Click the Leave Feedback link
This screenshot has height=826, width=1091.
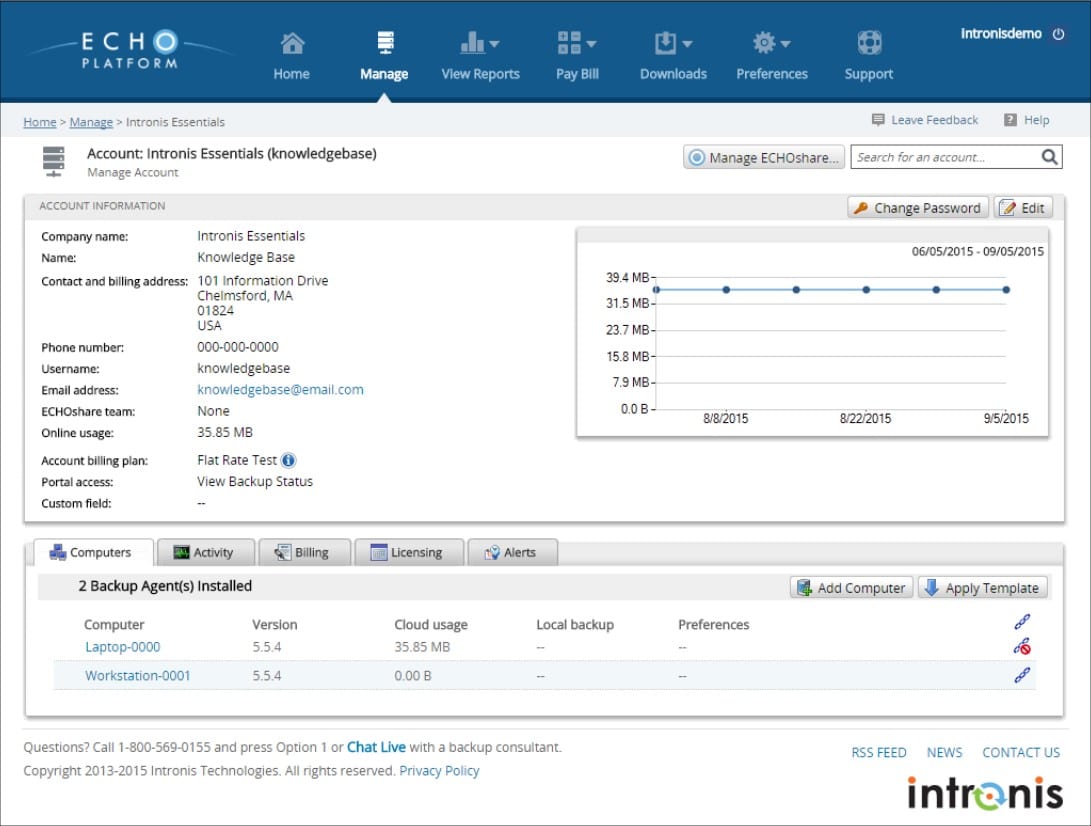tap(934, 120)
